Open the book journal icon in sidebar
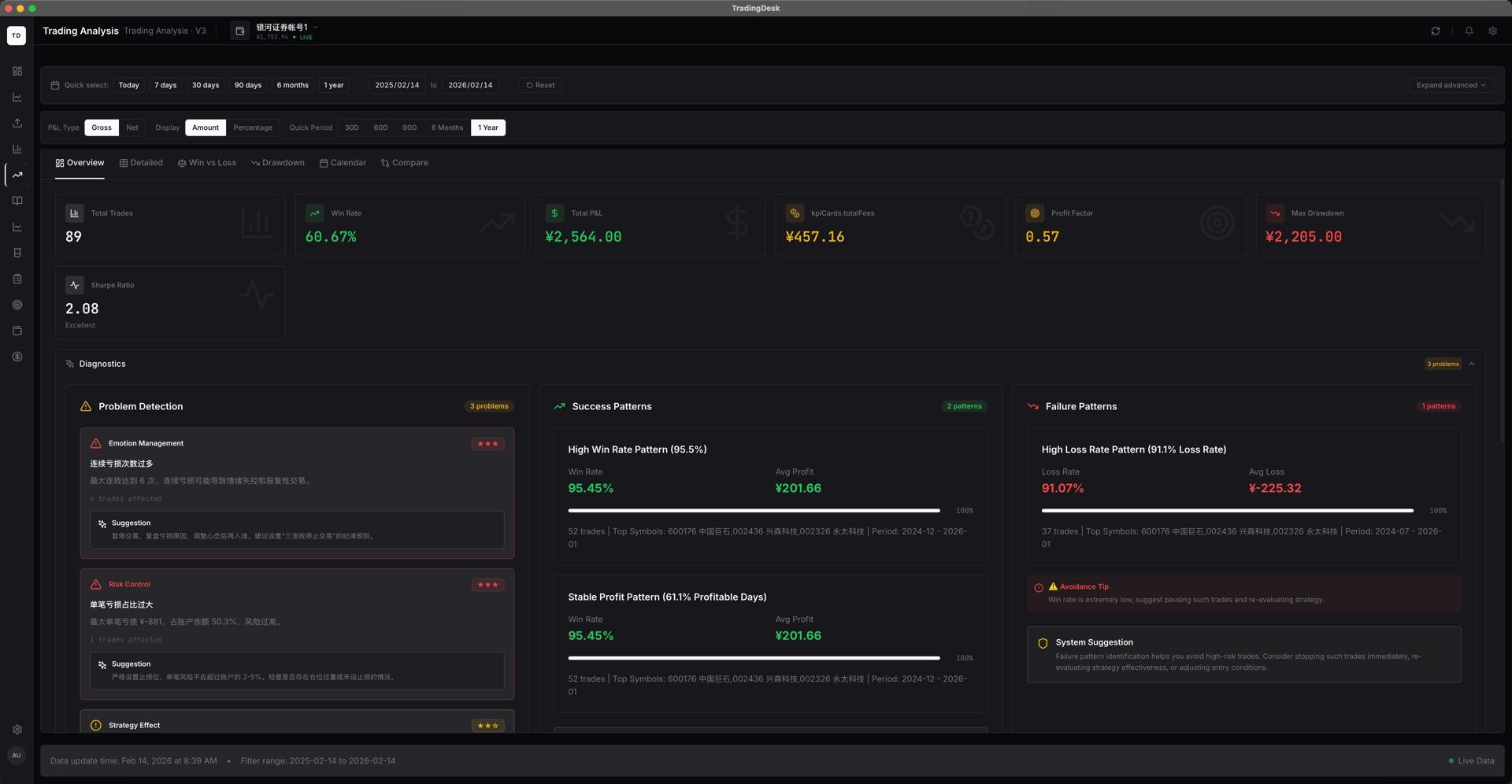Image resolution: width=1512 pixels, height=784 pixels. point(17,201)
